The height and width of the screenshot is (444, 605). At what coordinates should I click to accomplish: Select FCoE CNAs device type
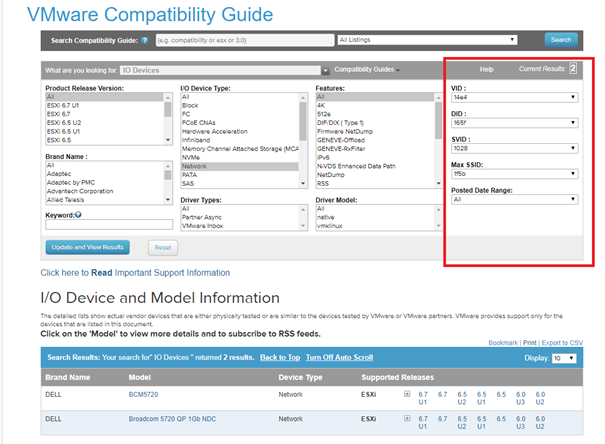(239, 123)
